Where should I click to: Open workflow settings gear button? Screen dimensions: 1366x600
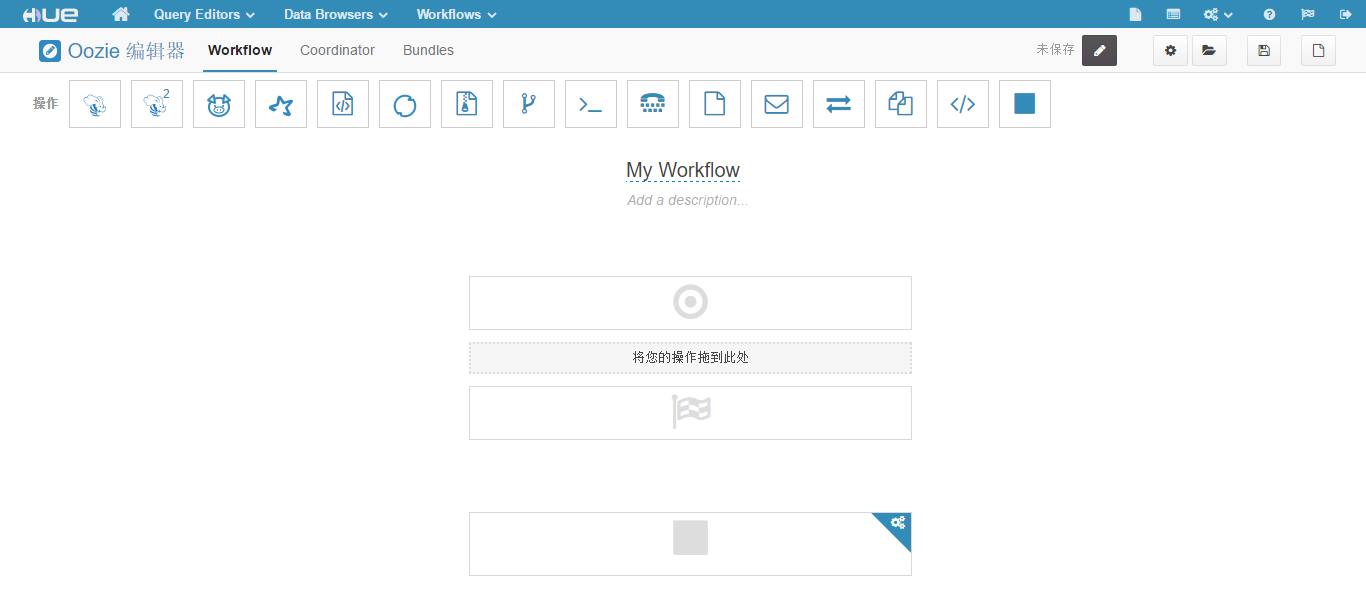tap(1171, 51)
